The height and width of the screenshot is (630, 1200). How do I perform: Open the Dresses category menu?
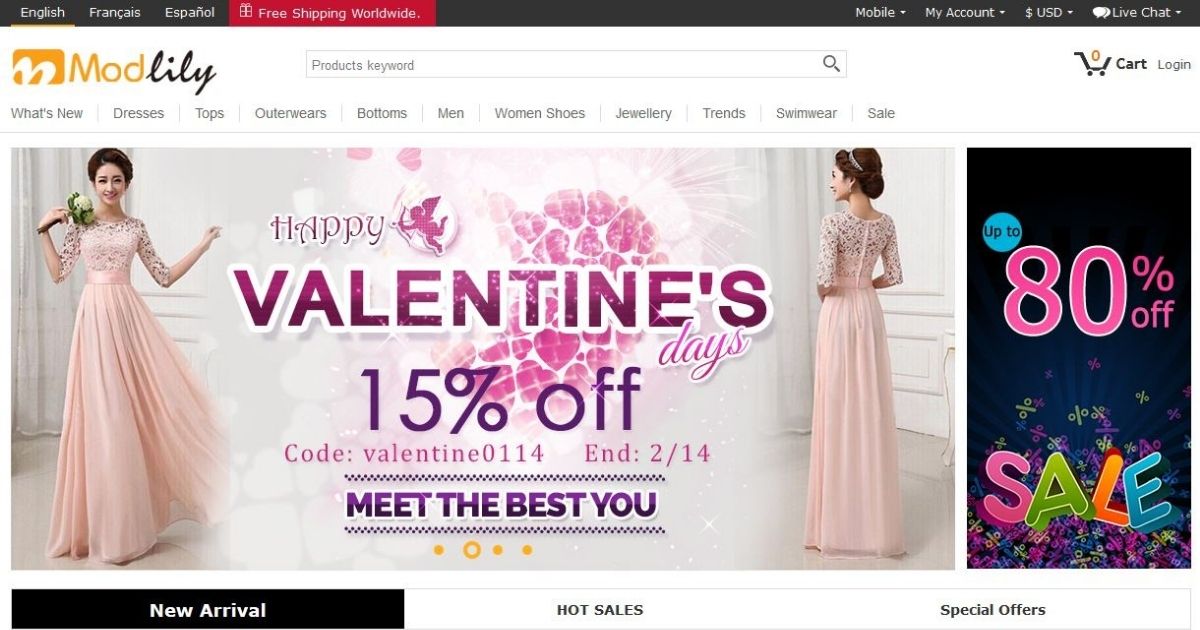[138, 113]
